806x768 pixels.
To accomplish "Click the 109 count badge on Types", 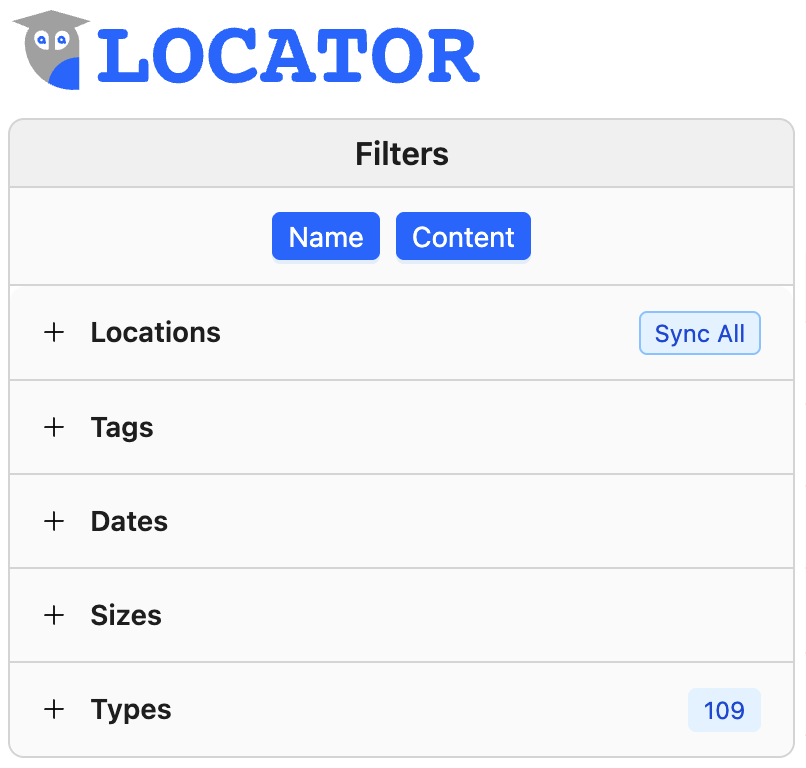I will click(724, 710).
